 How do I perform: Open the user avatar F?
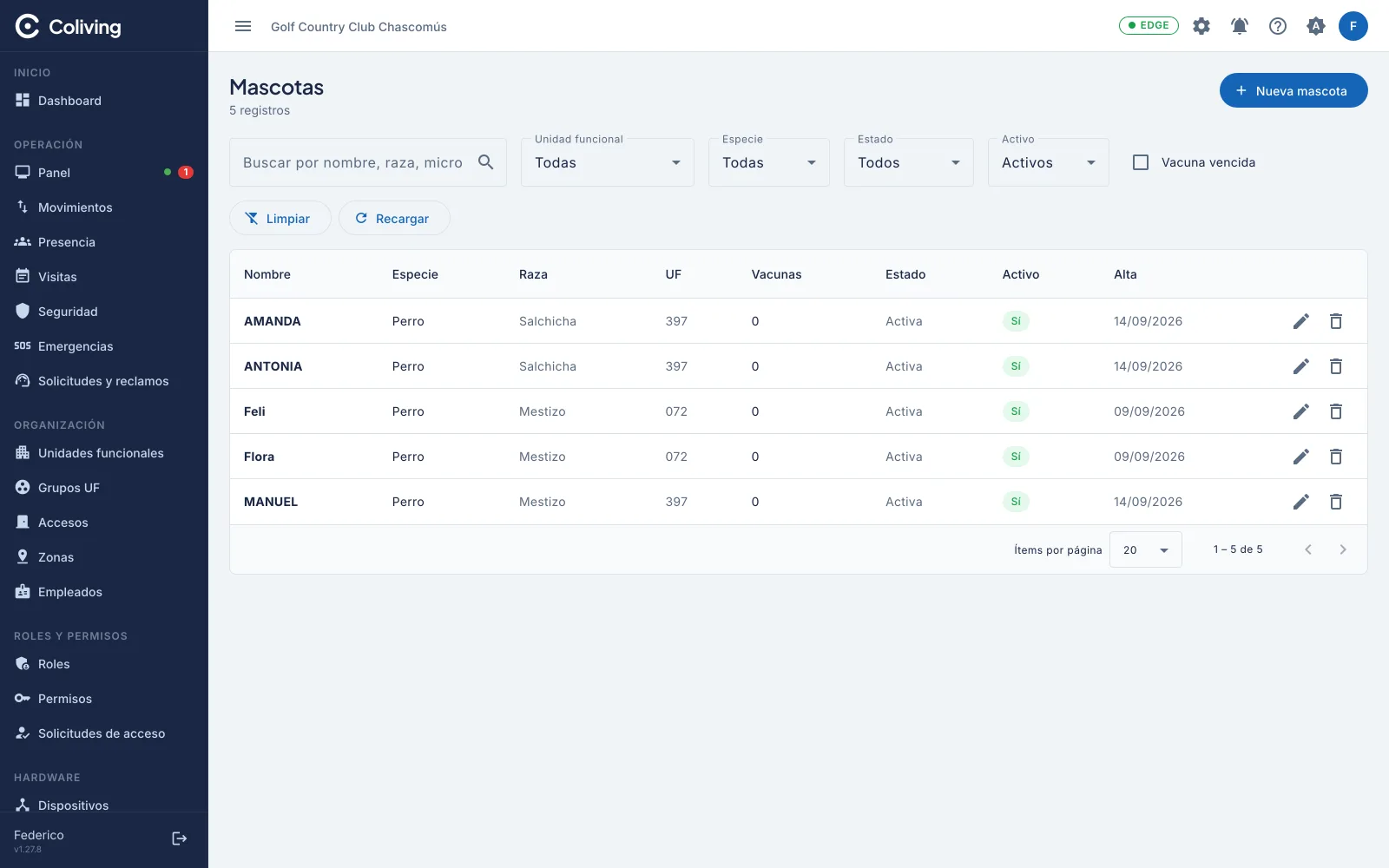(1353, 26)
